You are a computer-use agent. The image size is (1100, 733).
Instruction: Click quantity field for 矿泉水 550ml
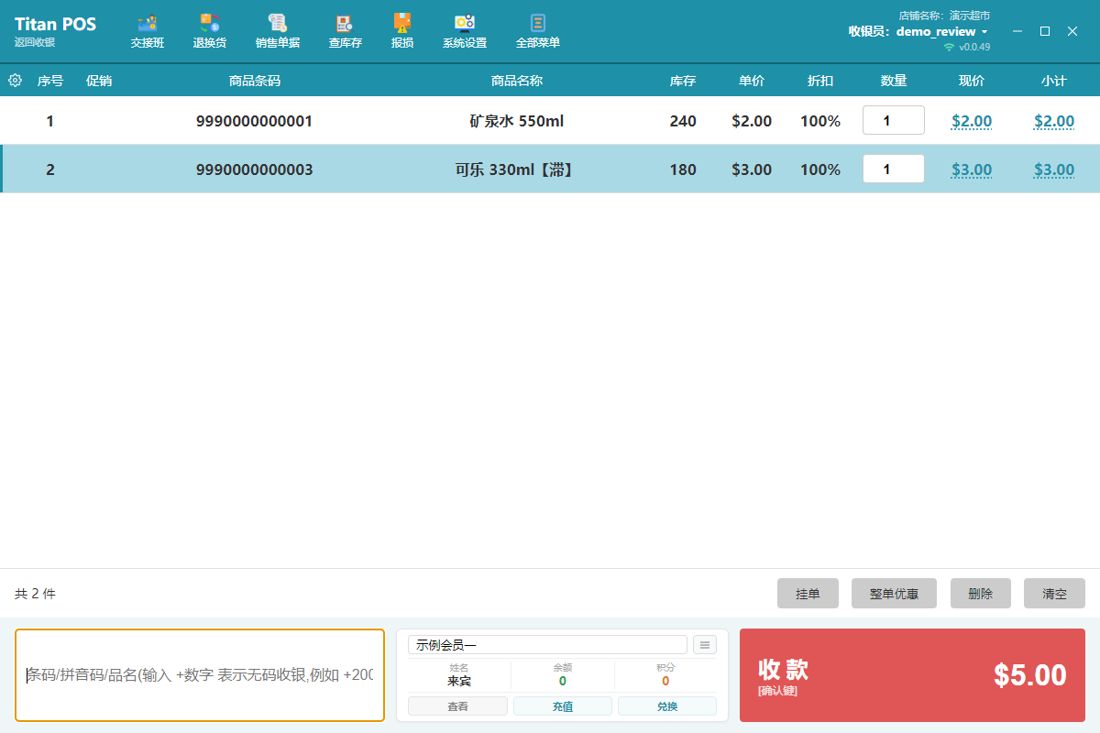[x=893, y=120]
